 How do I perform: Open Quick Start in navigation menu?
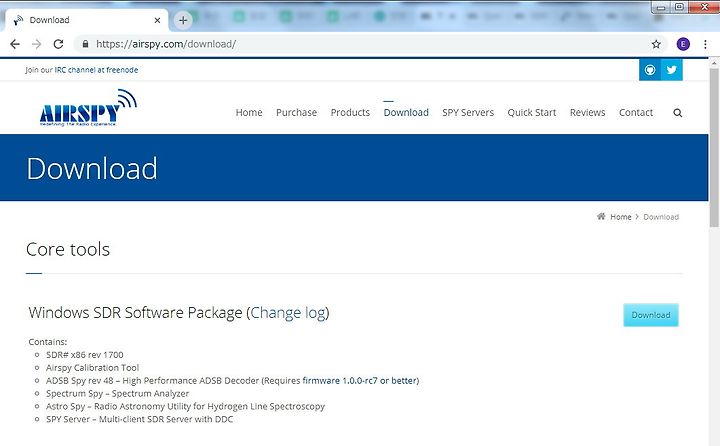point(532,113)
